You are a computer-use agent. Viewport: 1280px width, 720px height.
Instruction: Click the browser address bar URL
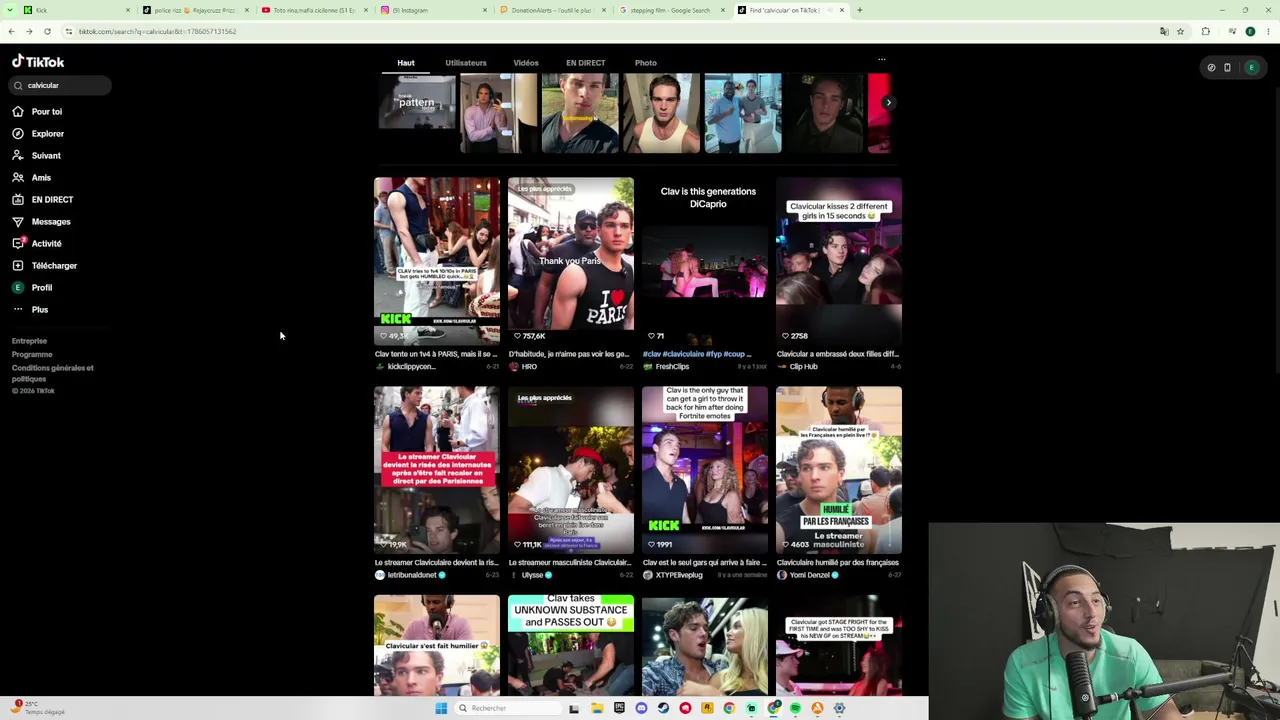point(157,32)
